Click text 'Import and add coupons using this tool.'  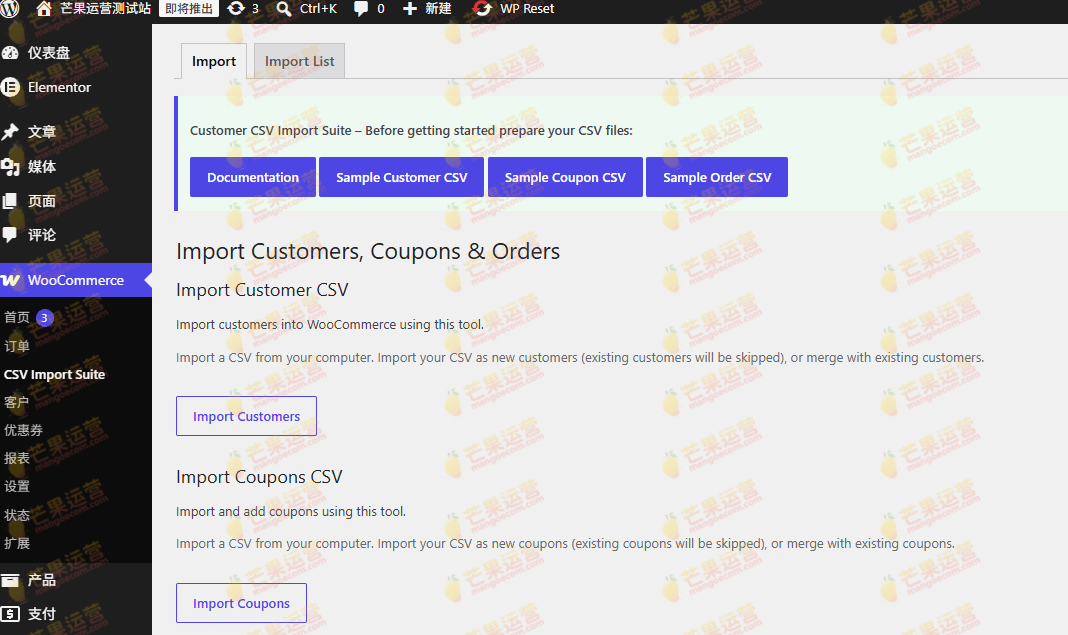click(291, 512)
